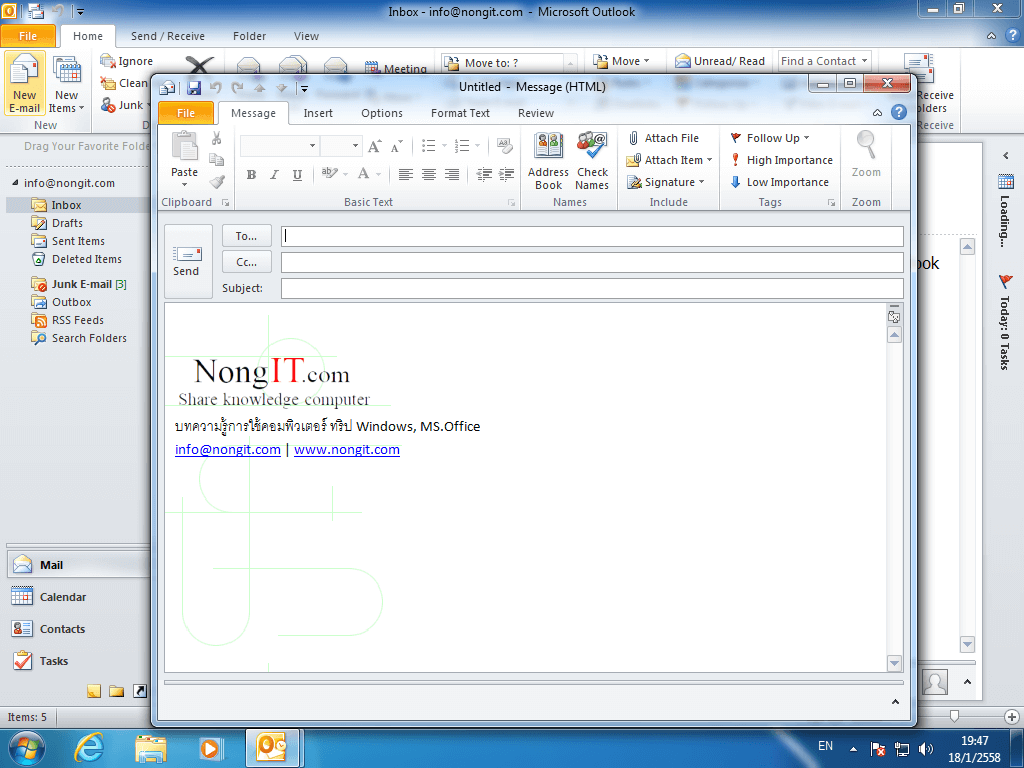
Task: Mark message as High Importance
Action: [781, 160]
